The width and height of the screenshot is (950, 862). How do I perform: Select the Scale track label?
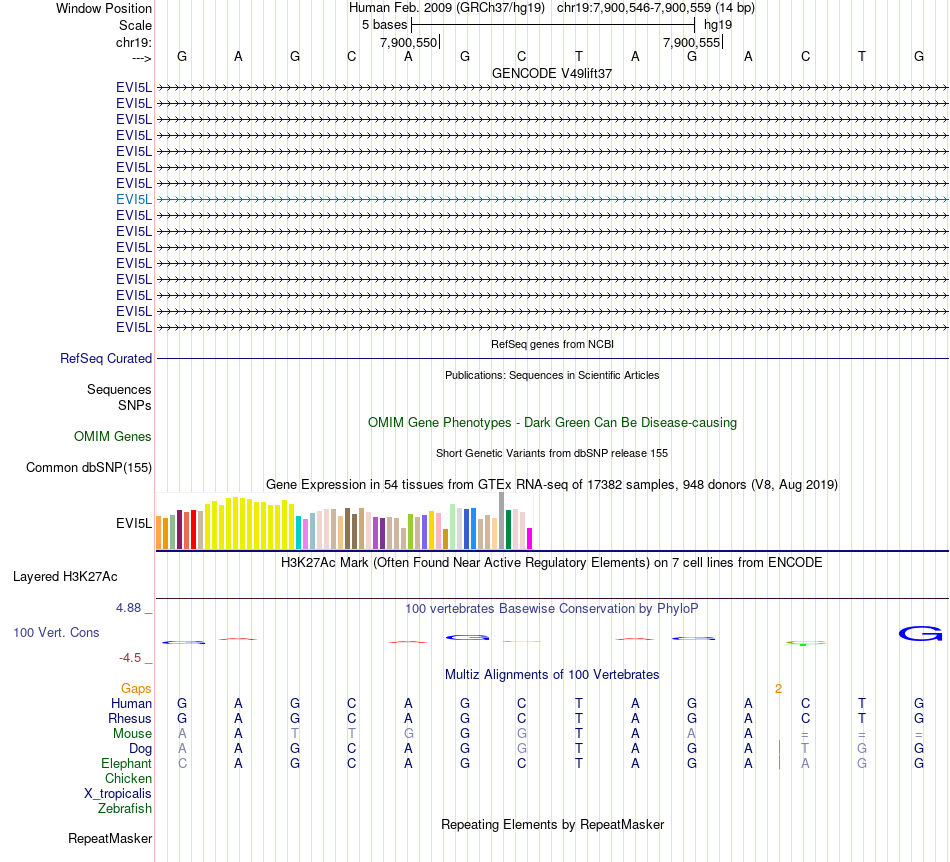coord(135,25)
